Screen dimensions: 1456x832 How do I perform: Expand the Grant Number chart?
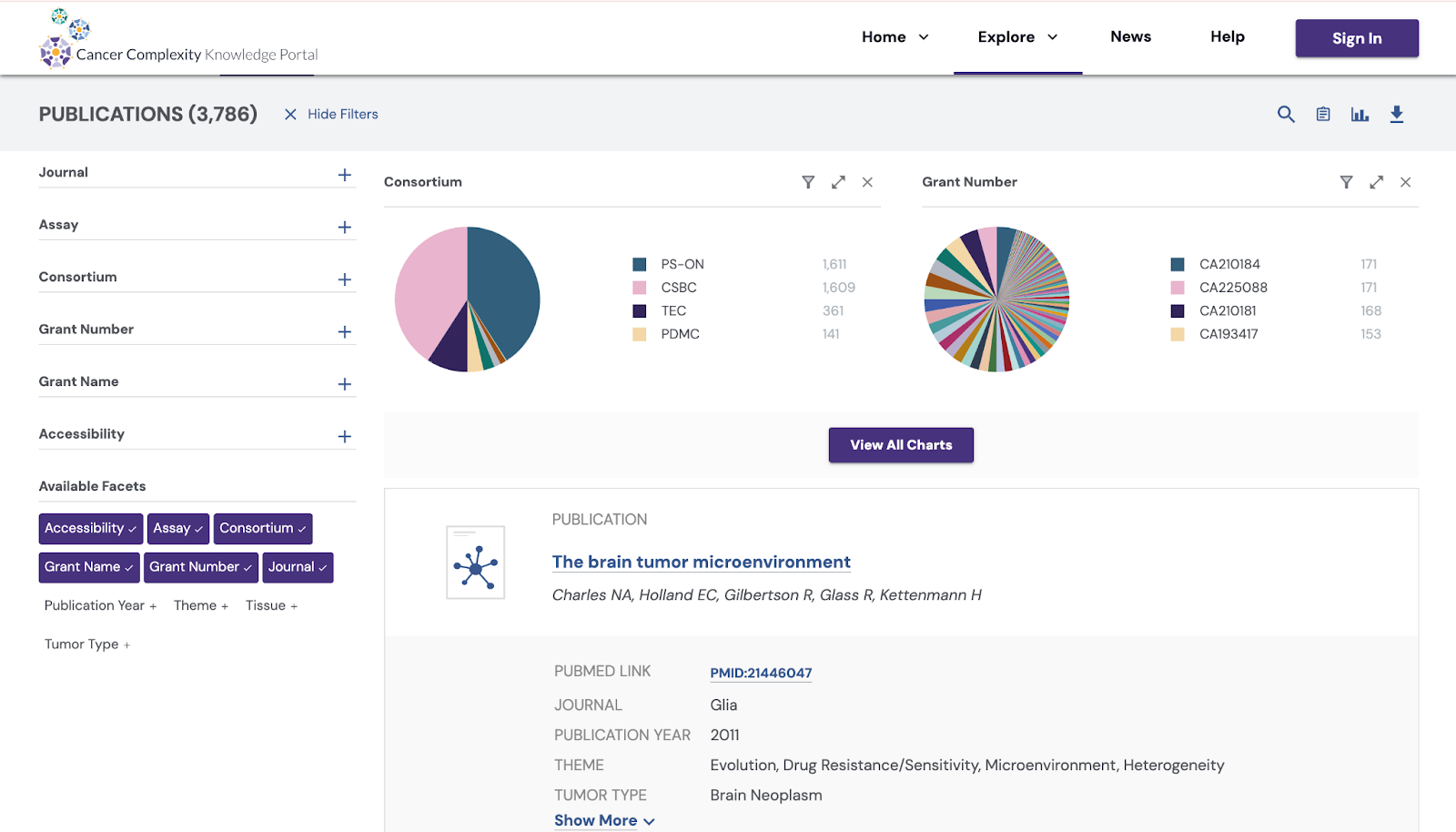[x=1376, y=182]
